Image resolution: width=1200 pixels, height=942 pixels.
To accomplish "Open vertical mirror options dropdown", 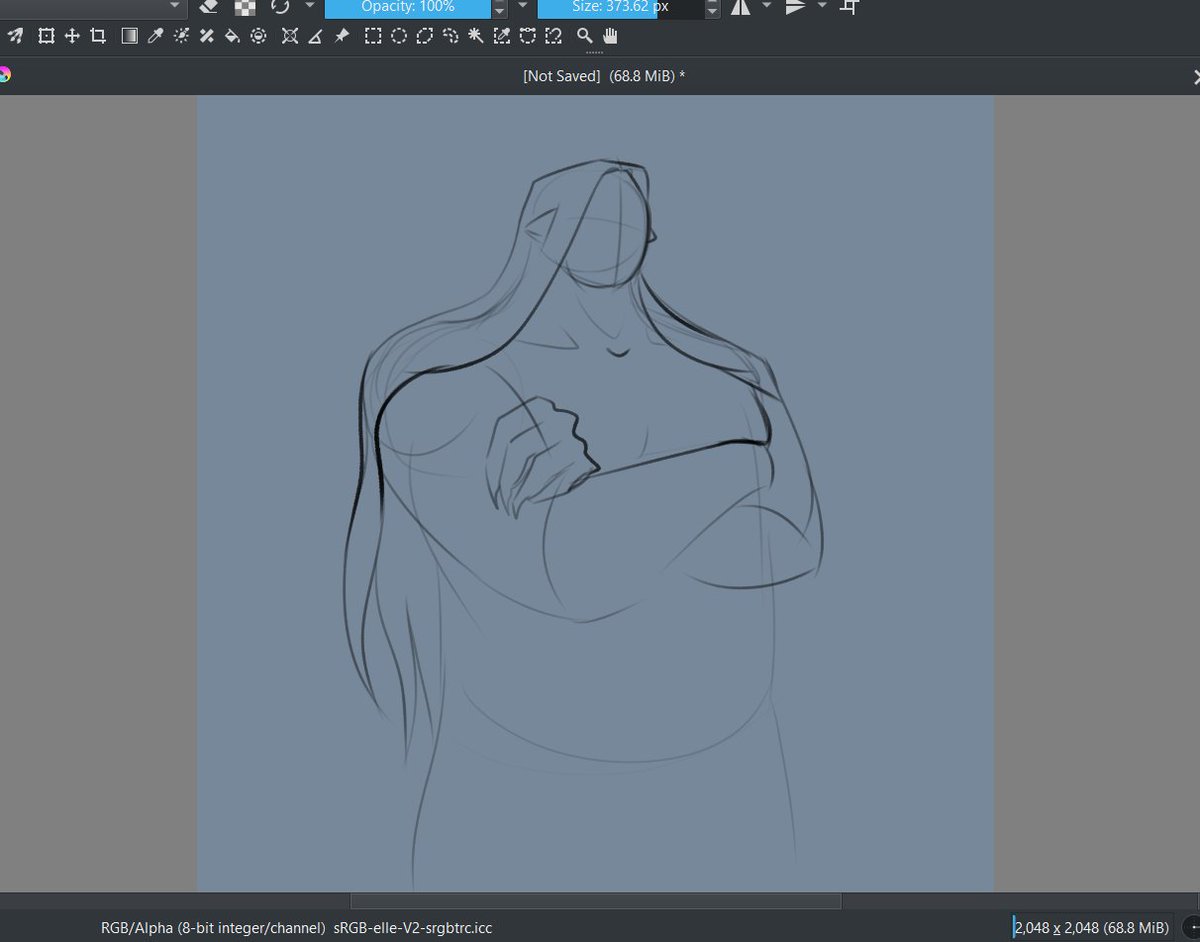I will [822, 6].
